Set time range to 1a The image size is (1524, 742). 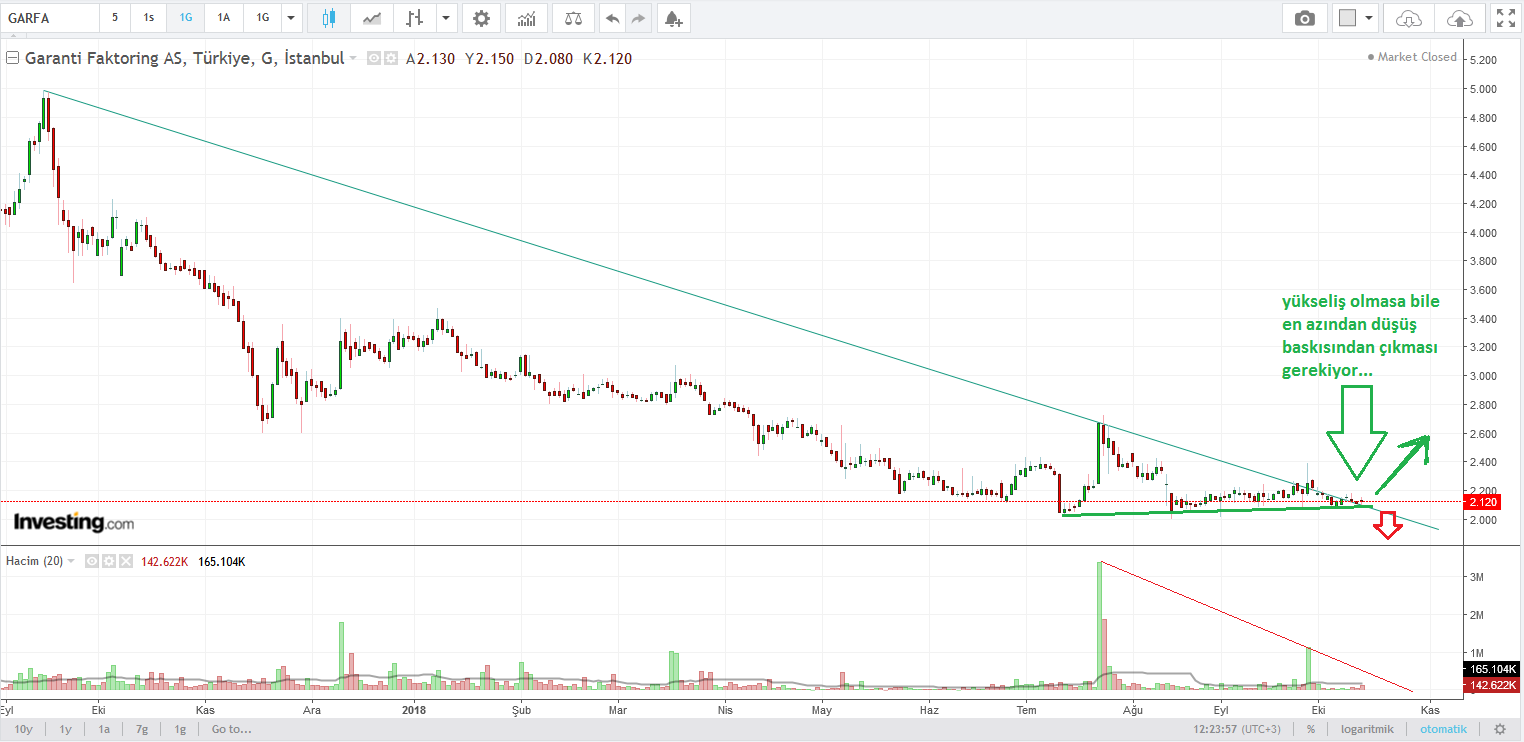[x=104, y=729]
